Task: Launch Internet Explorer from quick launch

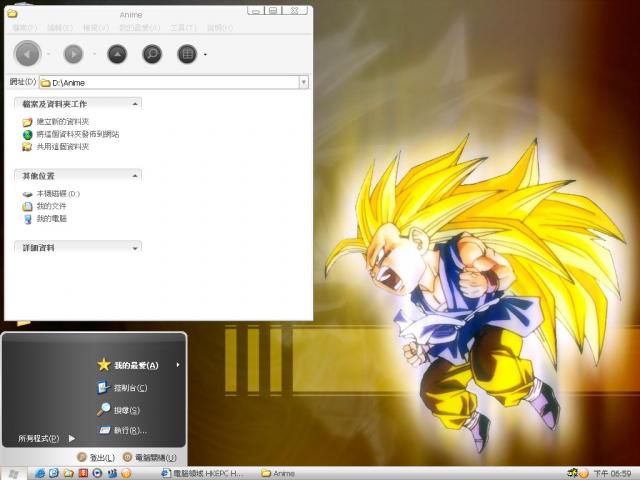Action: point(40,473)
